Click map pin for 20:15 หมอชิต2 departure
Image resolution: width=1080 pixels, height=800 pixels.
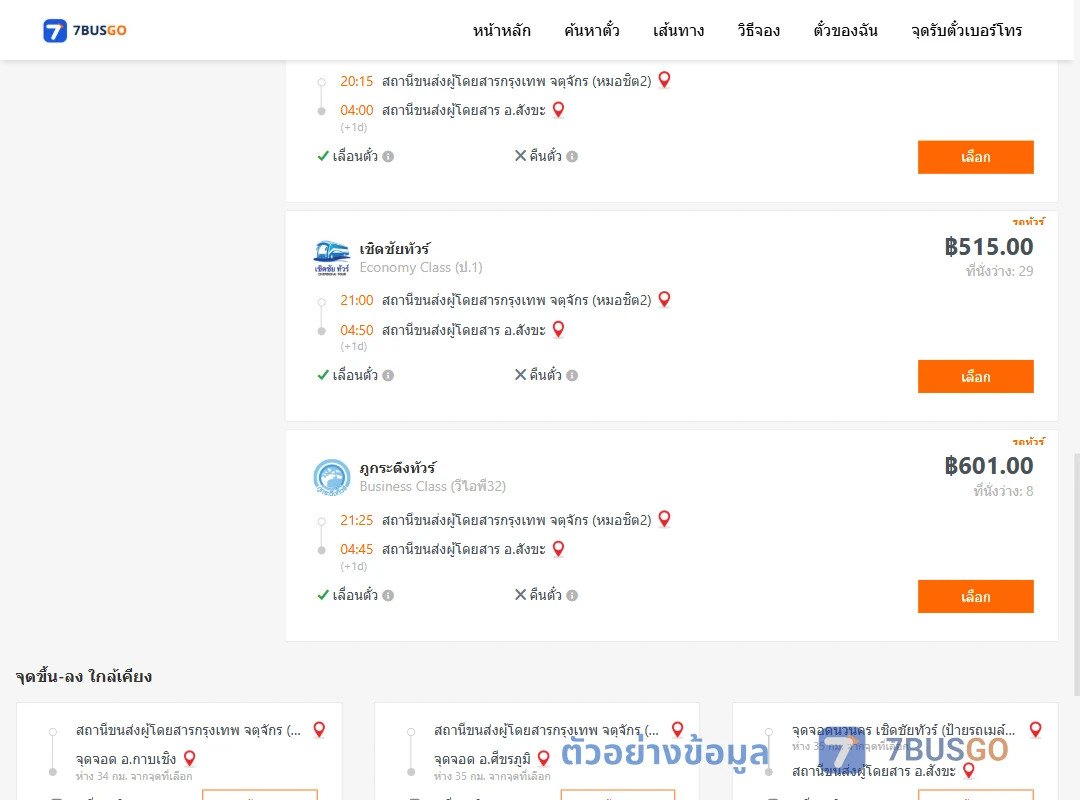click(665, 80)
